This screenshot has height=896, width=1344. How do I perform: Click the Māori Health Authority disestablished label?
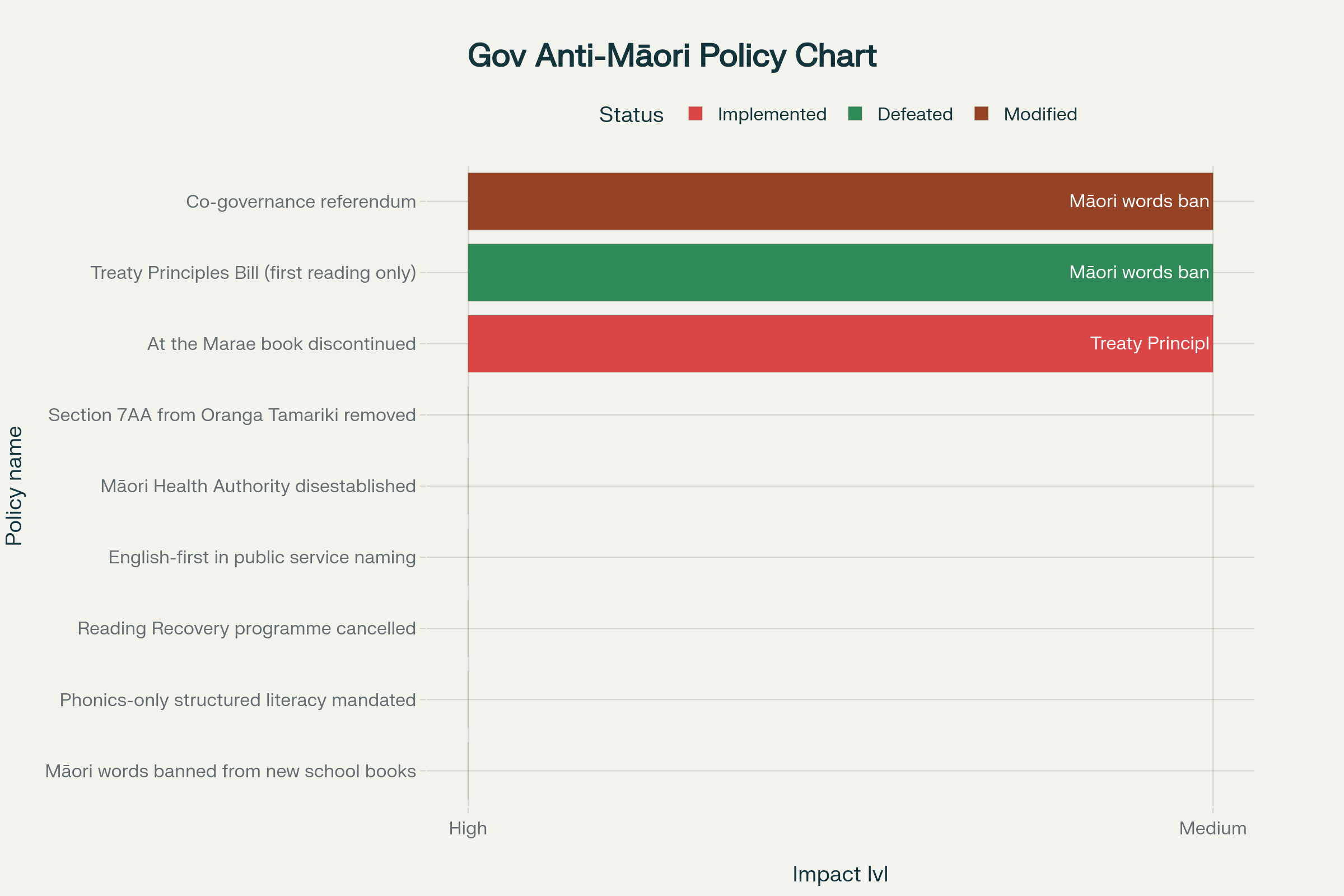[x=256, y=486]
